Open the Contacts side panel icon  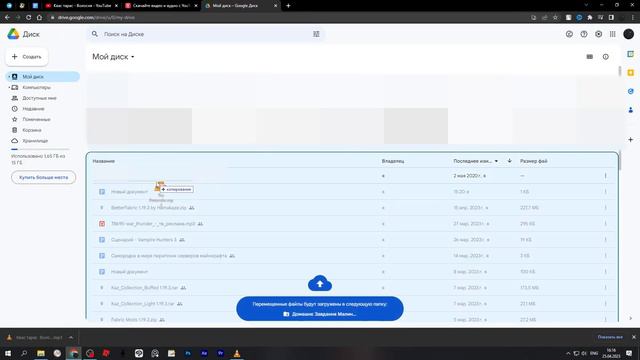click(x=631, y=110)
